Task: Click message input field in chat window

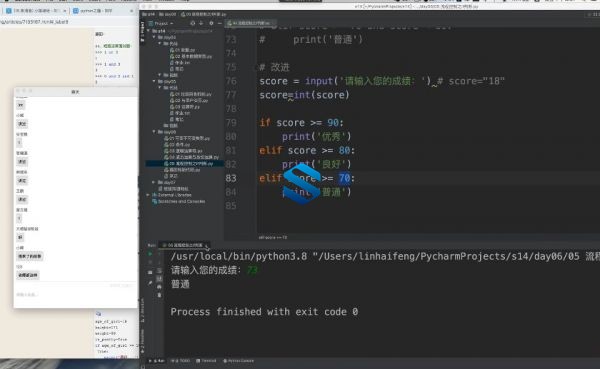Action: tap(75, 295)
